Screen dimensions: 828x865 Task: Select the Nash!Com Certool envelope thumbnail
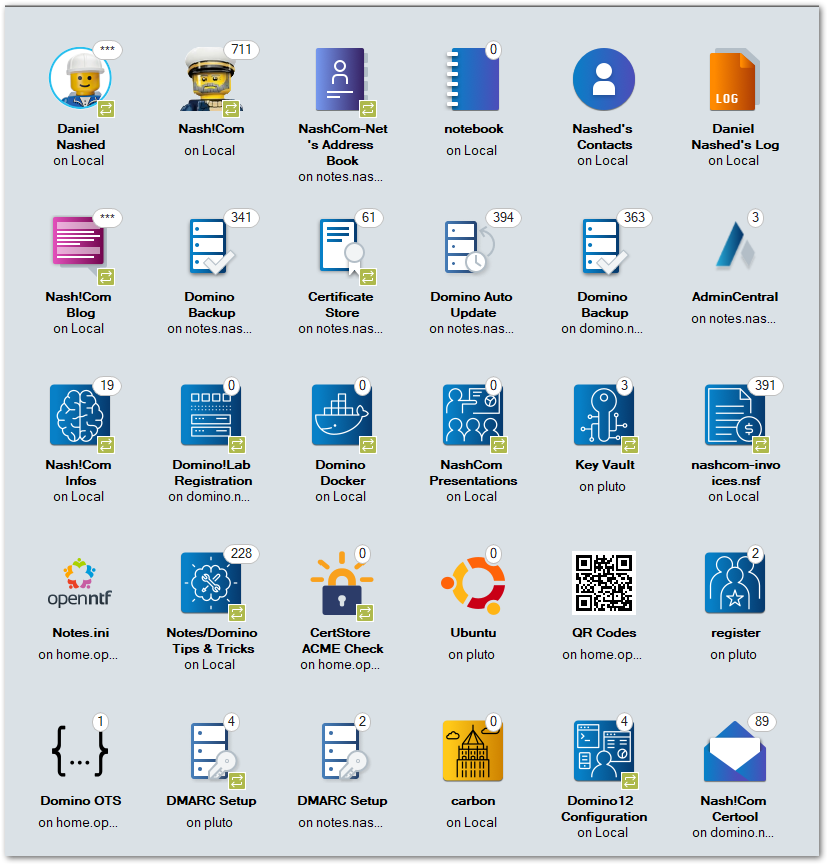734,753
